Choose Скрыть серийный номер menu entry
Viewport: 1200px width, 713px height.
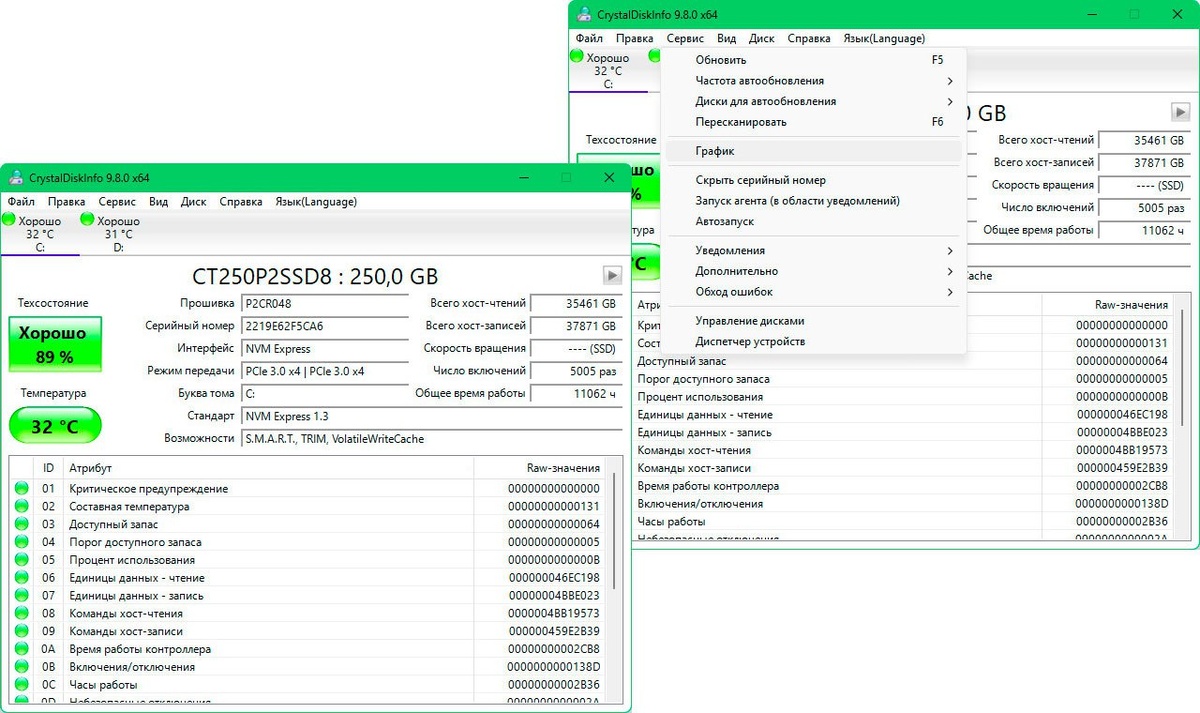tap(813, 180)
